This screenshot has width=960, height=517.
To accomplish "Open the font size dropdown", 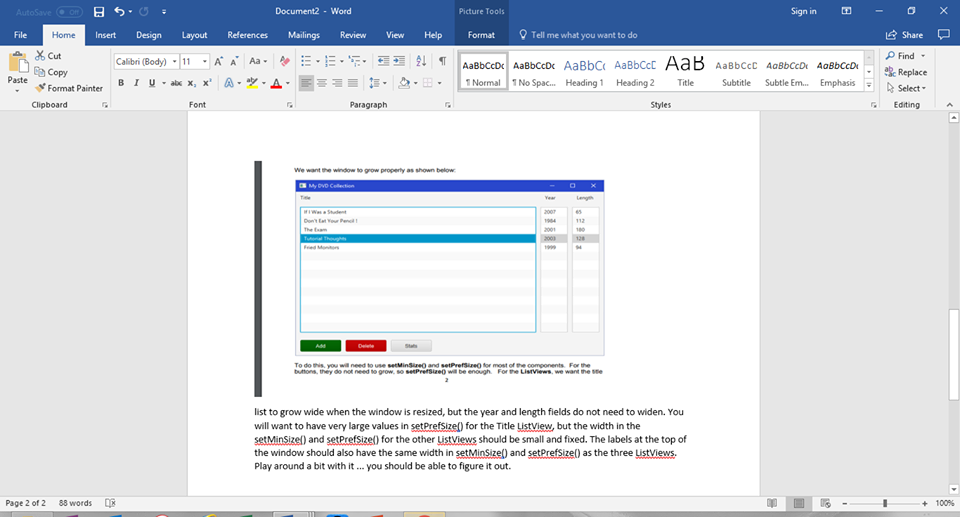I will click(x=204, y=61).
